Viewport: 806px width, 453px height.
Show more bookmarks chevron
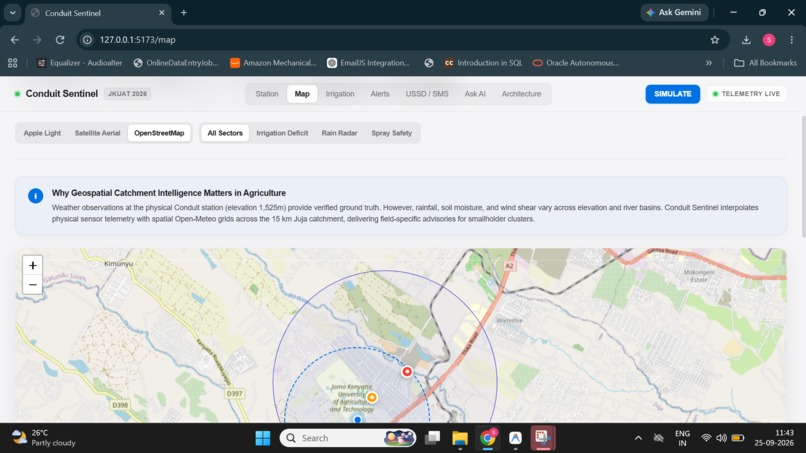click(x=709, y=63)
